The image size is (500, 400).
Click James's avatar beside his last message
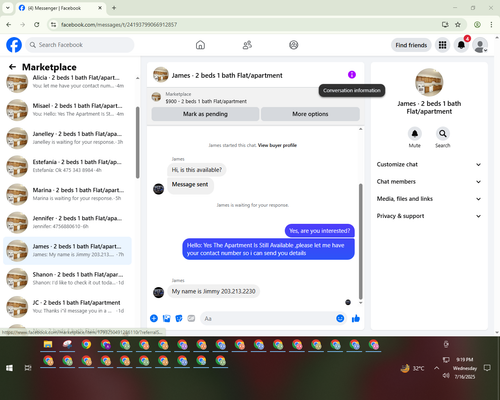point(158,292)
